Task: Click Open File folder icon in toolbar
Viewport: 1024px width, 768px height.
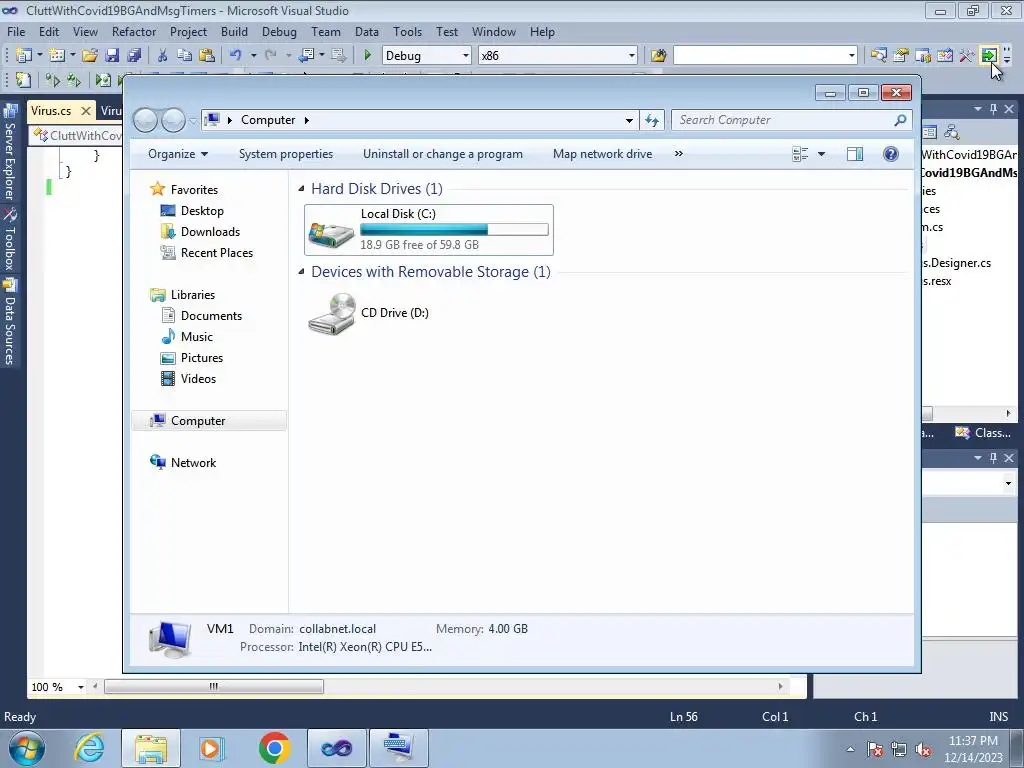Action: tap(90, 56)
